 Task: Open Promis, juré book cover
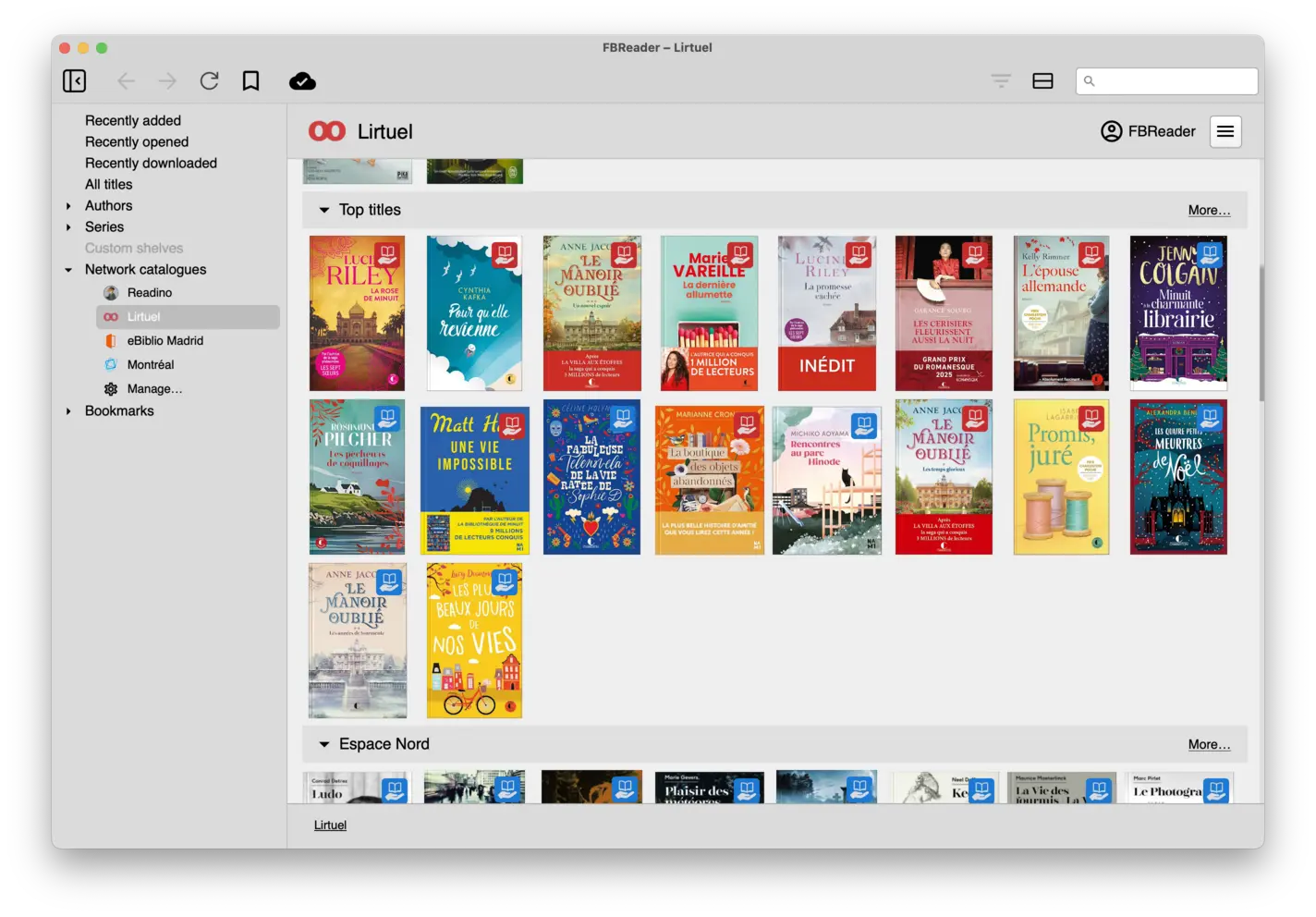click(1061, 477)
